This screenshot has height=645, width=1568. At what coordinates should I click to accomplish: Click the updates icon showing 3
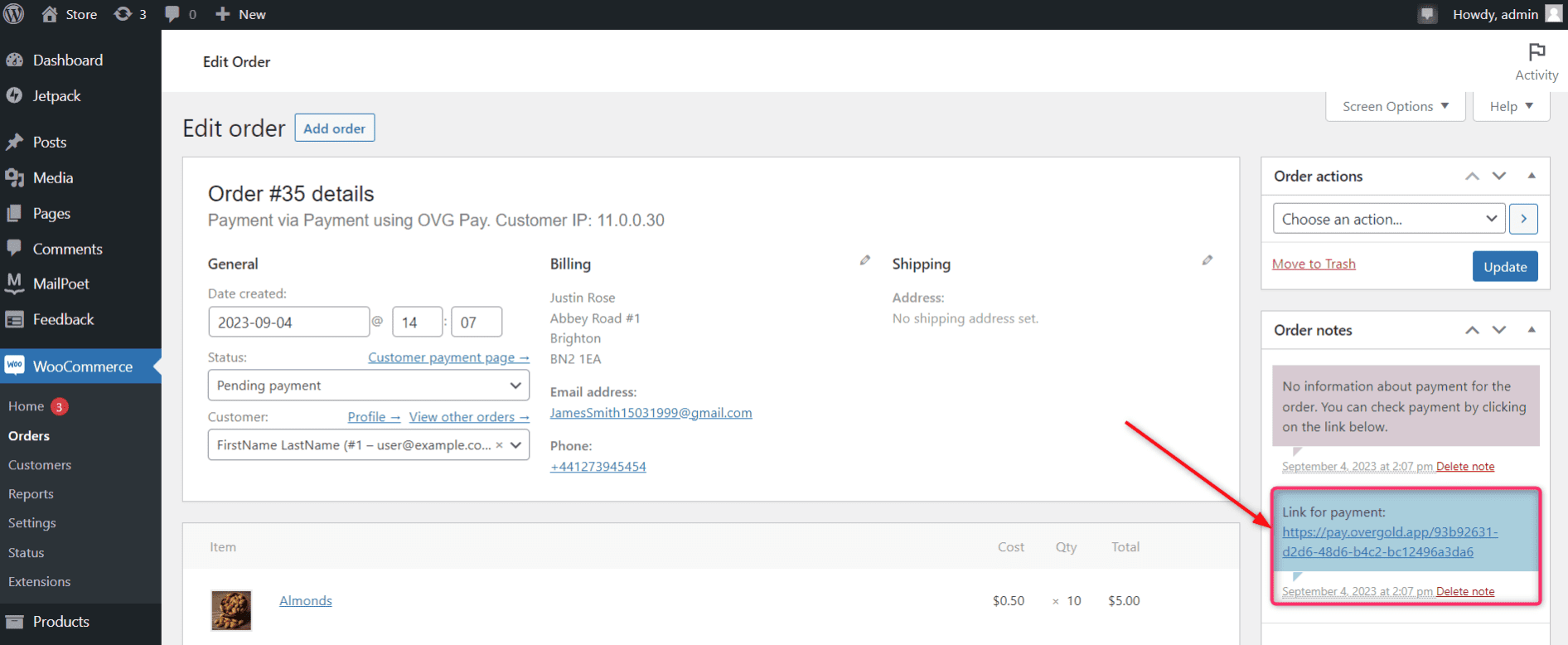130,14
